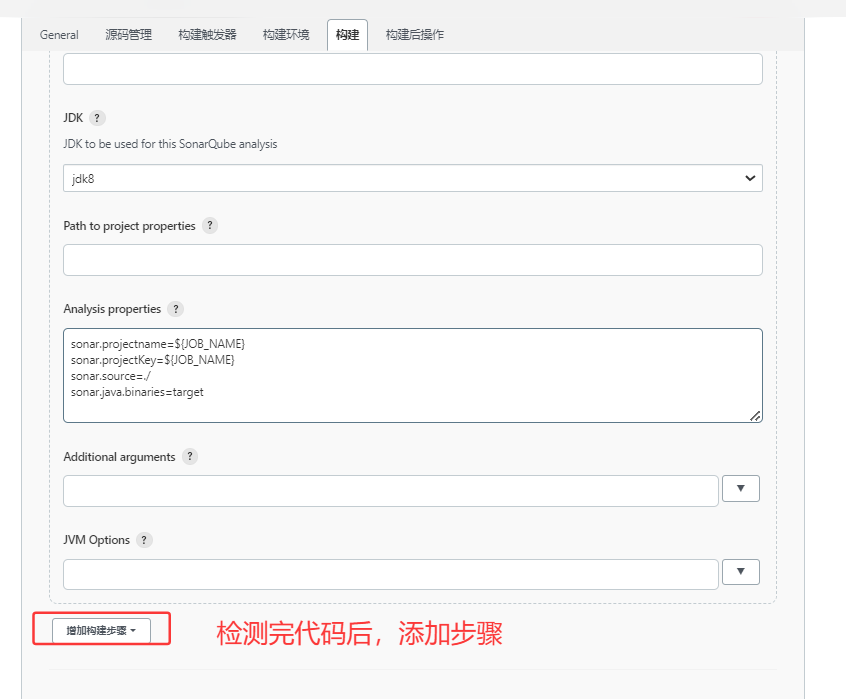Expand the Additional arguments field arrow
Viewport: 846px width, 699px height.
[741, 488]
